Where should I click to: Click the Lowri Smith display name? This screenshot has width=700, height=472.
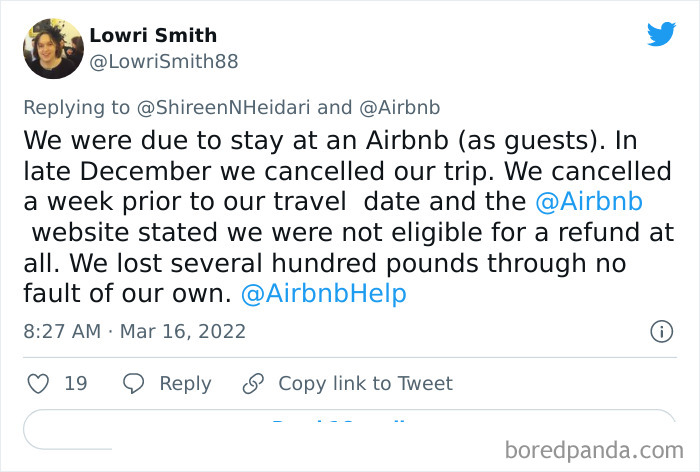tap(153, 35)
